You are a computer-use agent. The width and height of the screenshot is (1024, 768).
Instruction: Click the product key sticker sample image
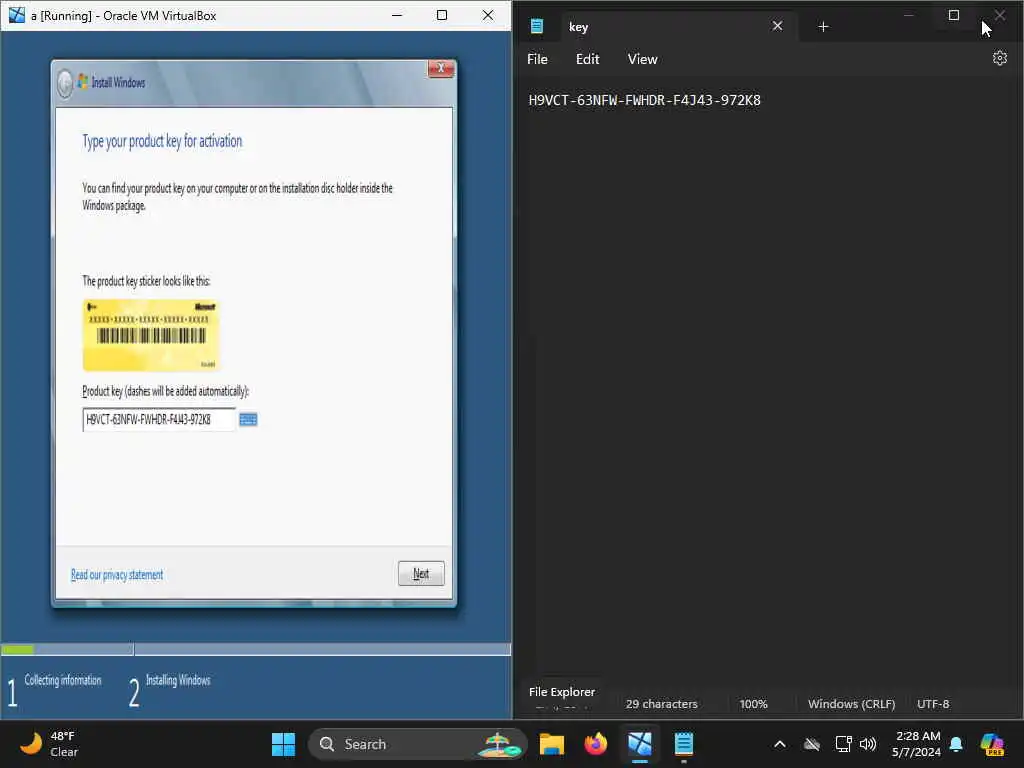pyautogui.click(x=151, y=335)
